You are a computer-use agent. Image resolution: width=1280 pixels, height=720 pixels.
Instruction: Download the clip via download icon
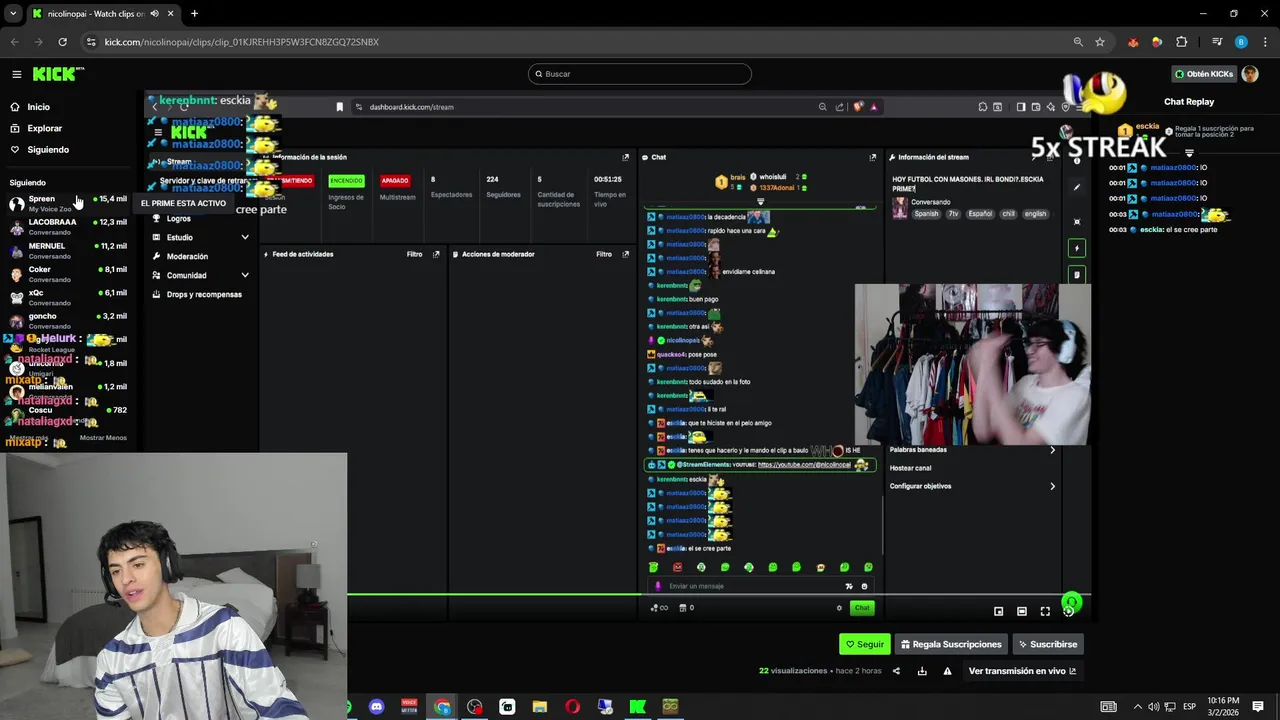[922, 671]
